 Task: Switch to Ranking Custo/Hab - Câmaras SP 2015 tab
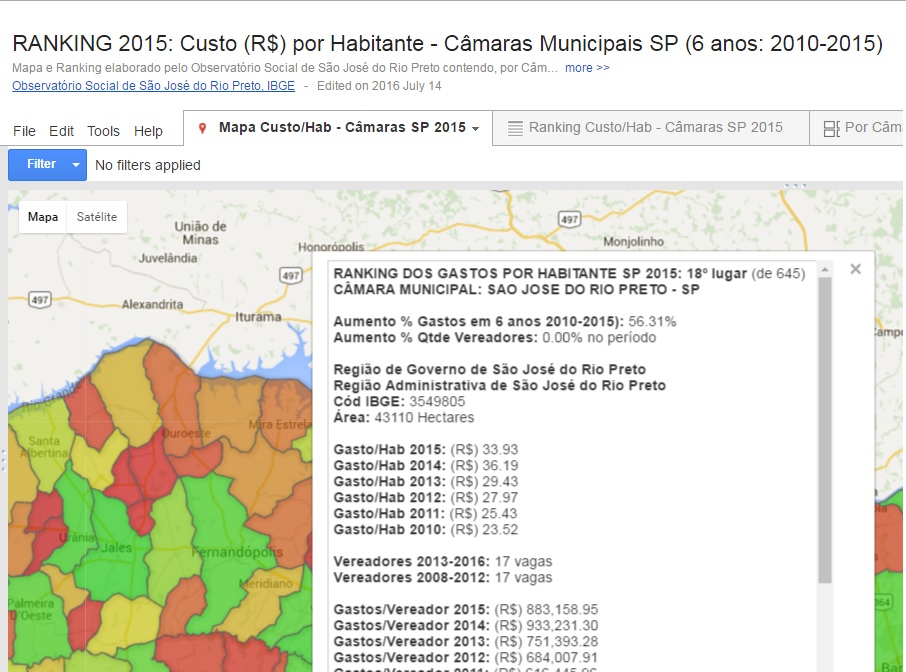coord(655,128)
